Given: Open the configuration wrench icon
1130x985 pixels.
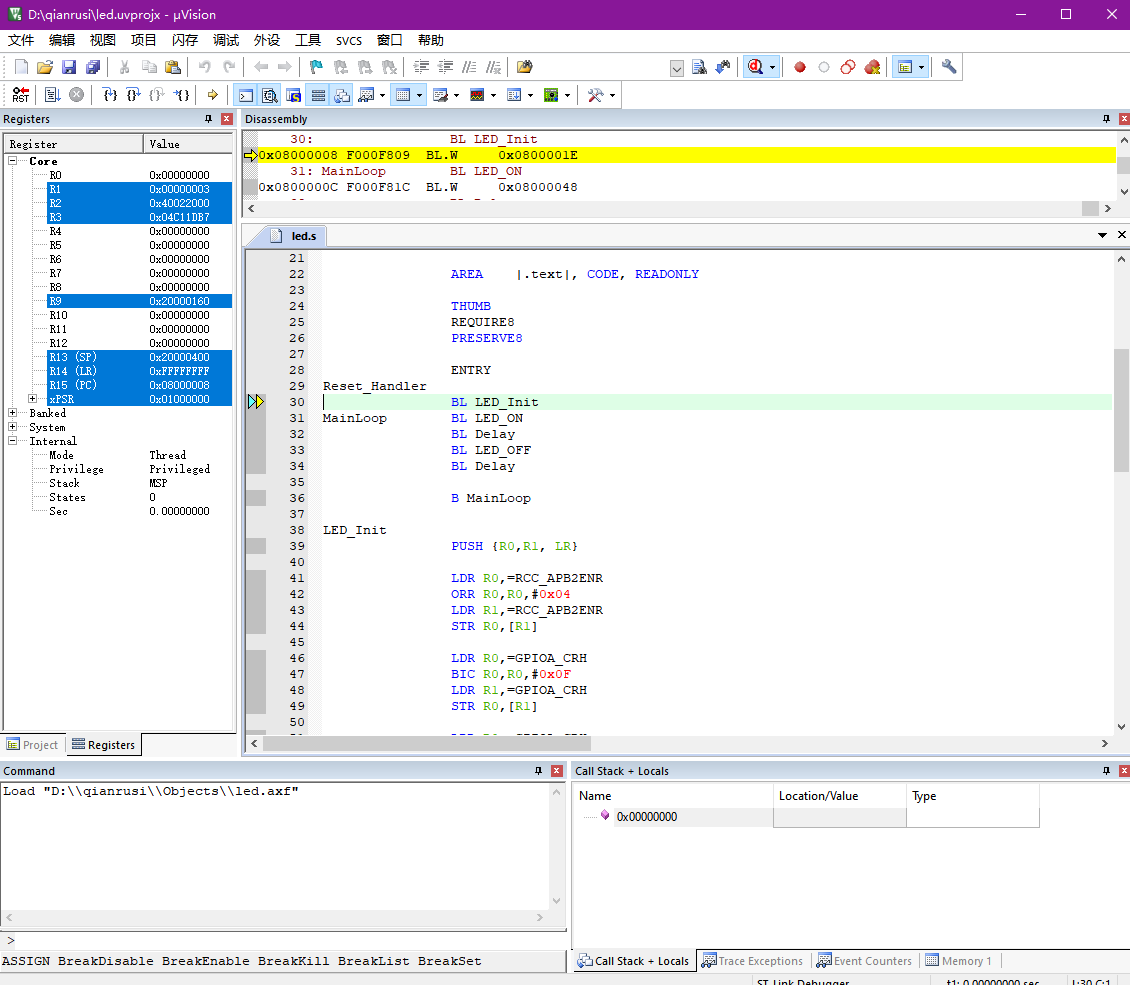Looking at the screenshot, I should coord(949,67).
